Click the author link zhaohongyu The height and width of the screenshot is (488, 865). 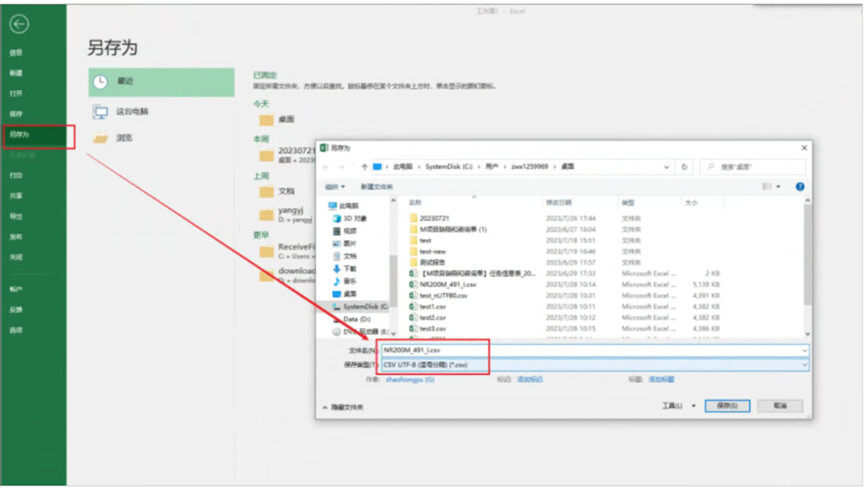(x=410, y=379)
